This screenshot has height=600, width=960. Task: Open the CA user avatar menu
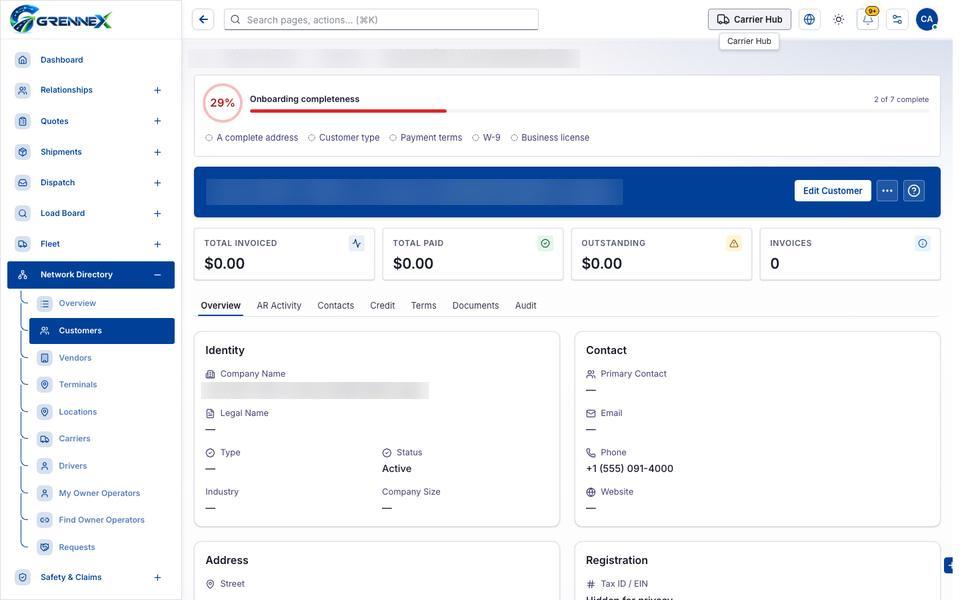(x=927, y=20)
